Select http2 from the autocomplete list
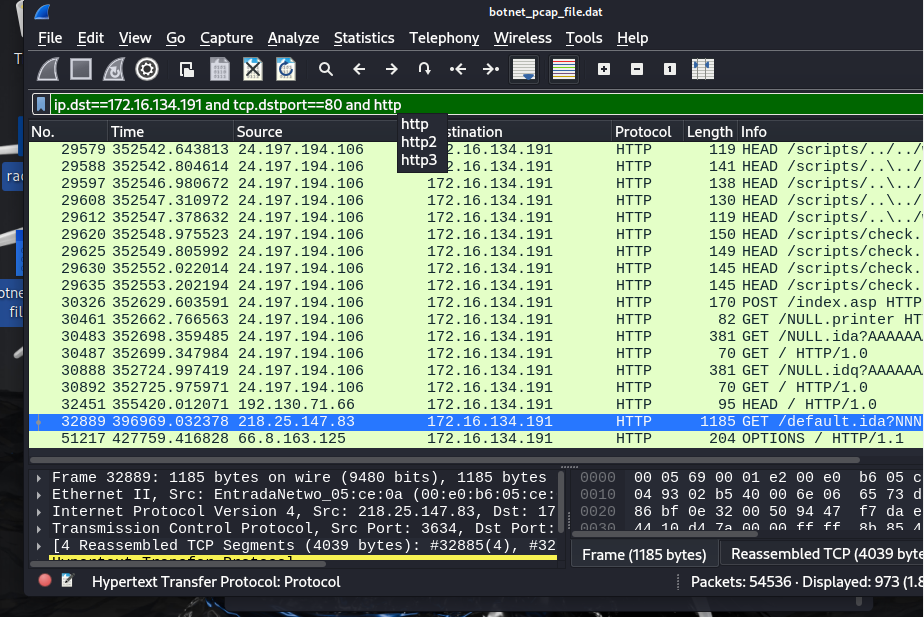924x617 pixels. (x=419, y=142)
